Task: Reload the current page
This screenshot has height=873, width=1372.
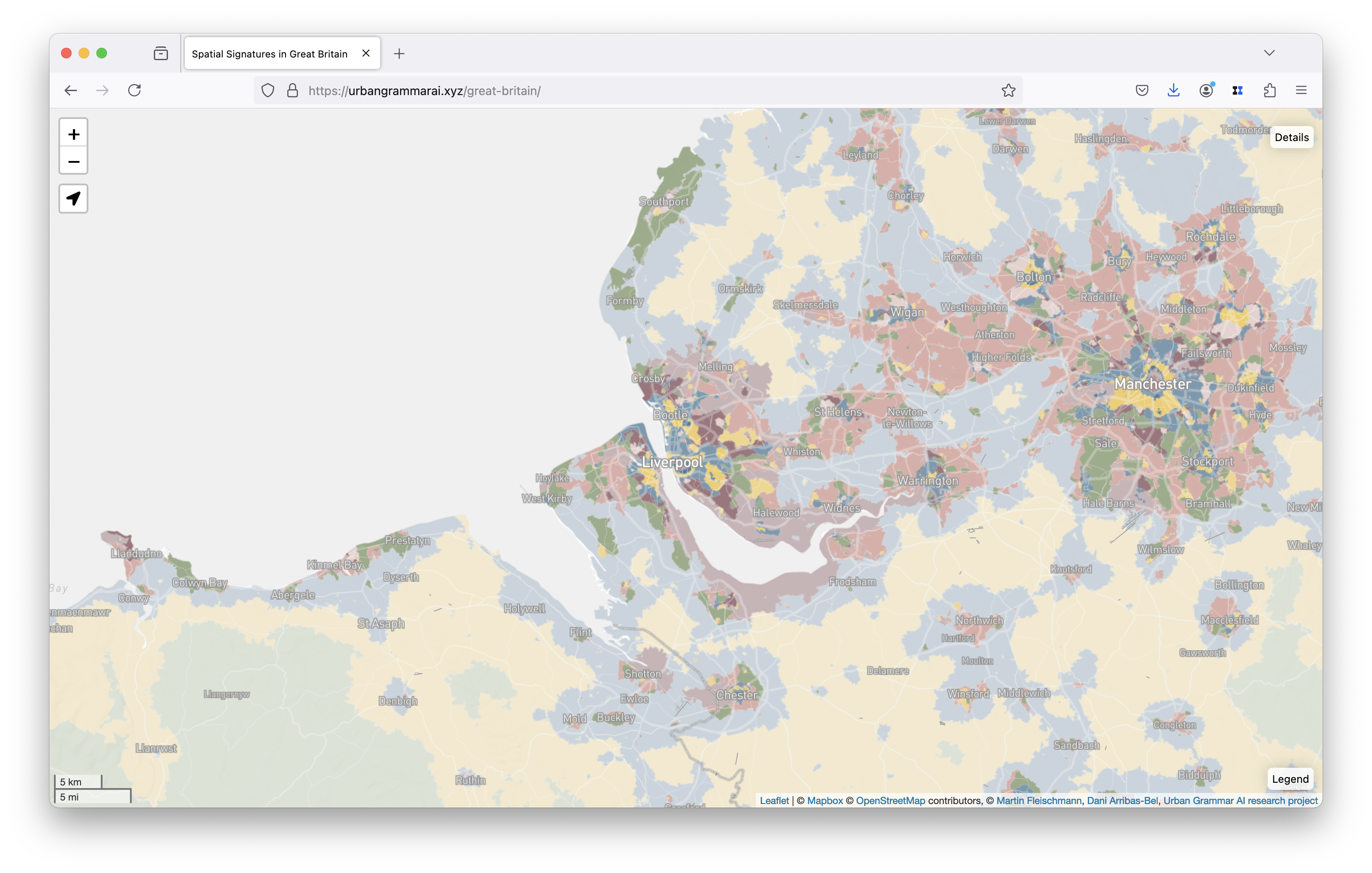Action: click(134, 91)
